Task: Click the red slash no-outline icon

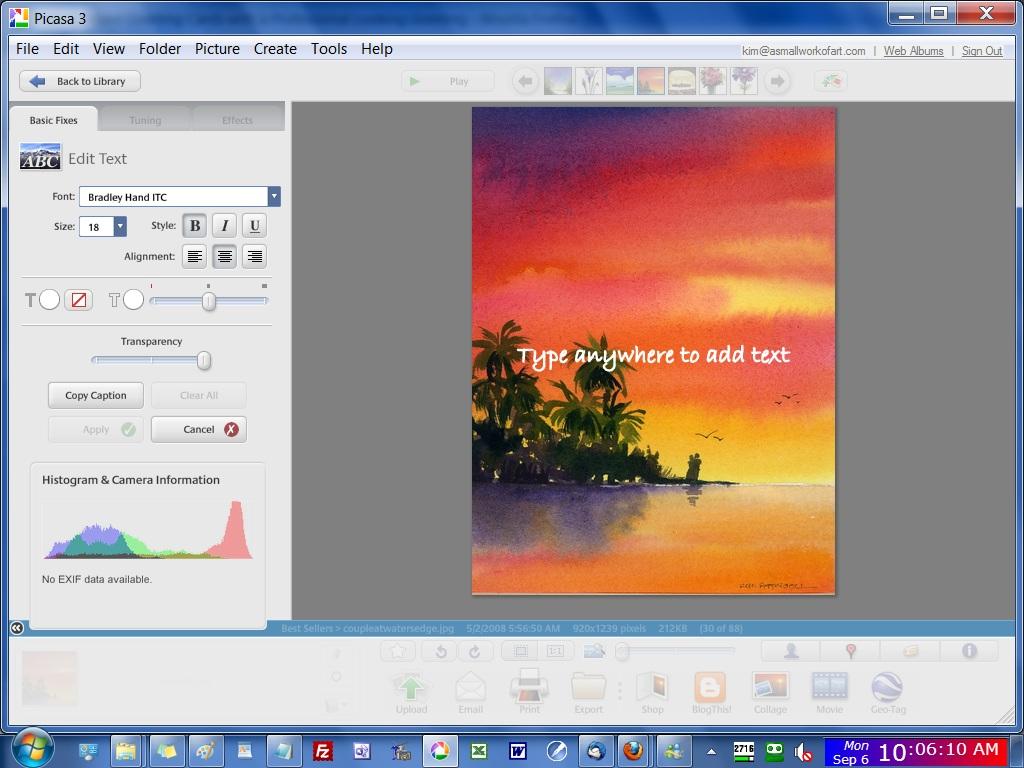Action: click(78, 300)
